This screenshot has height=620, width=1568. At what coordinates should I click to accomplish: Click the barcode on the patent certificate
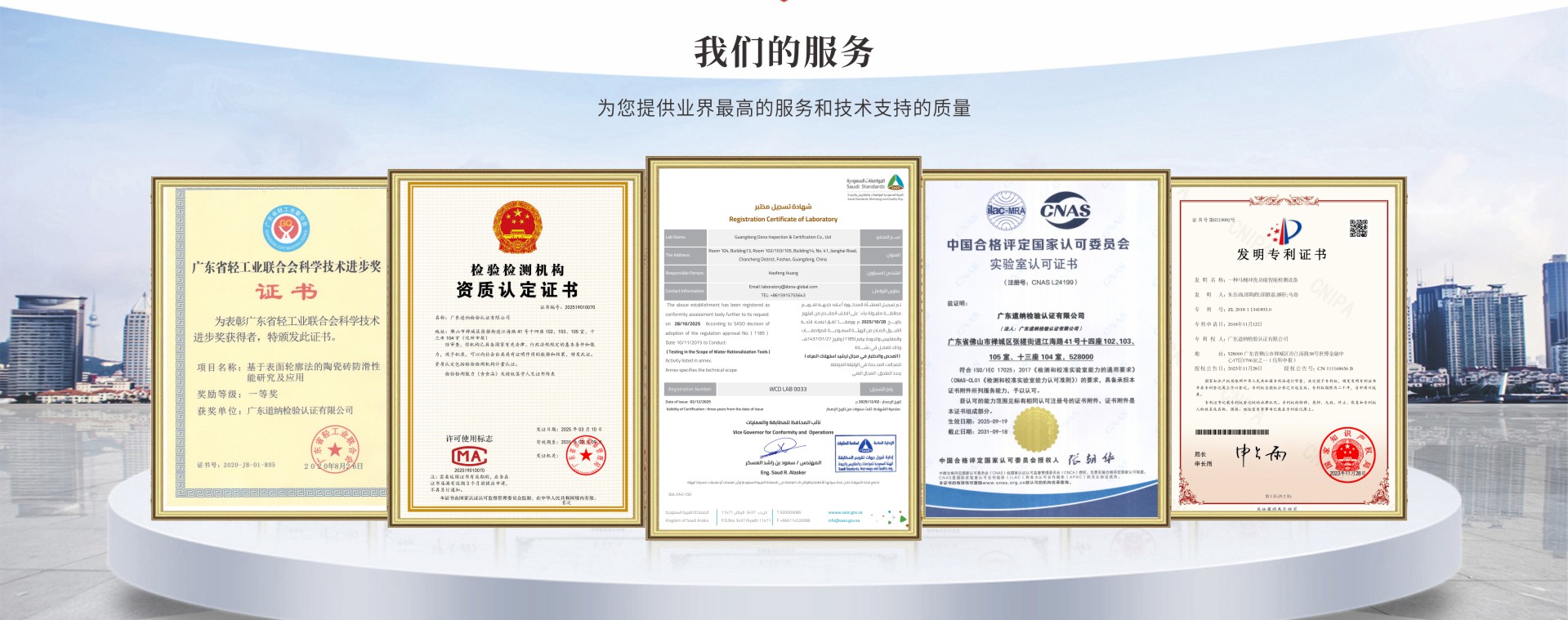[1232, 432]
